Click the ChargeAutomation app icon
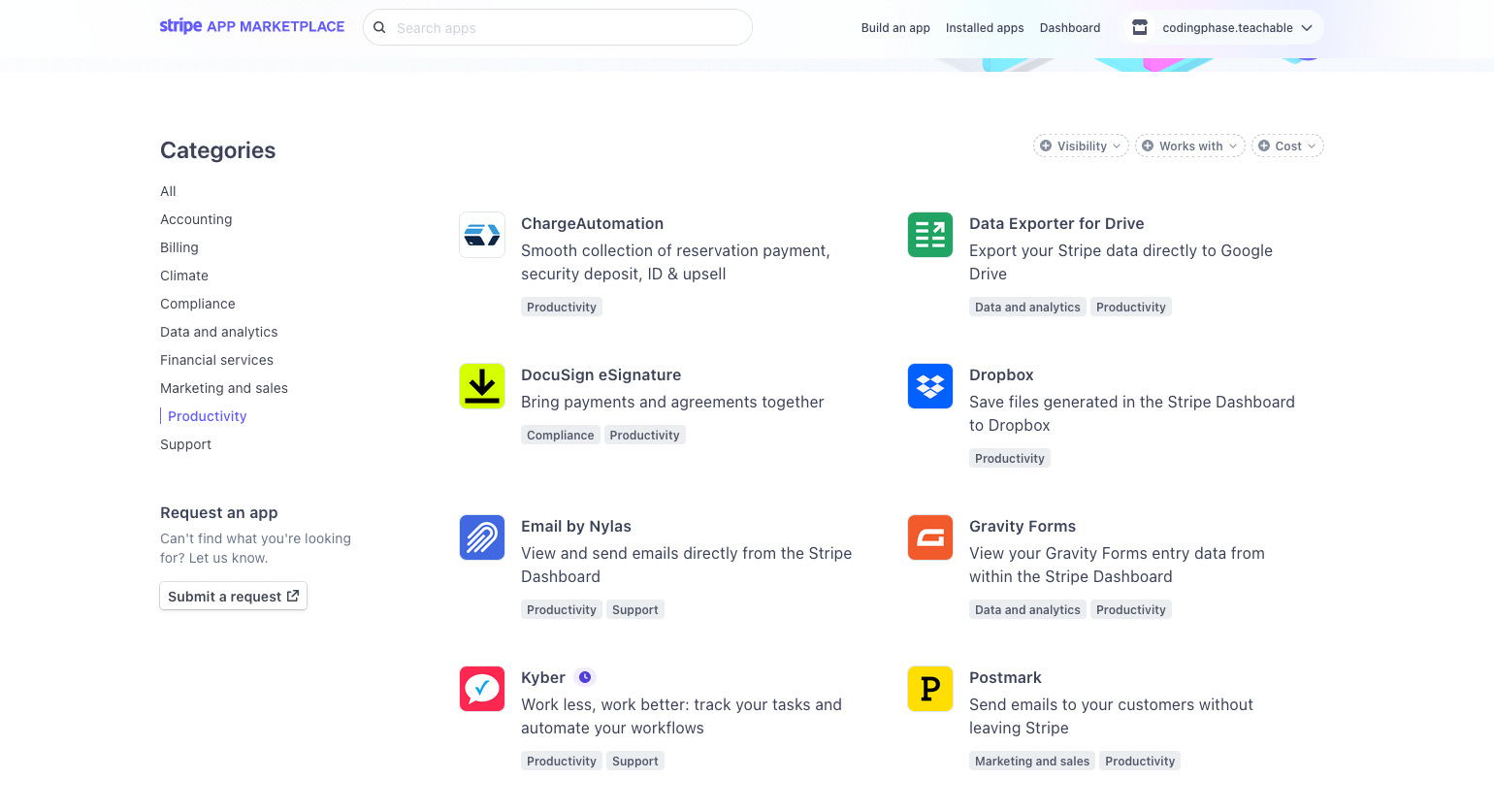The image size is (1494, 812). click(482, 235)
